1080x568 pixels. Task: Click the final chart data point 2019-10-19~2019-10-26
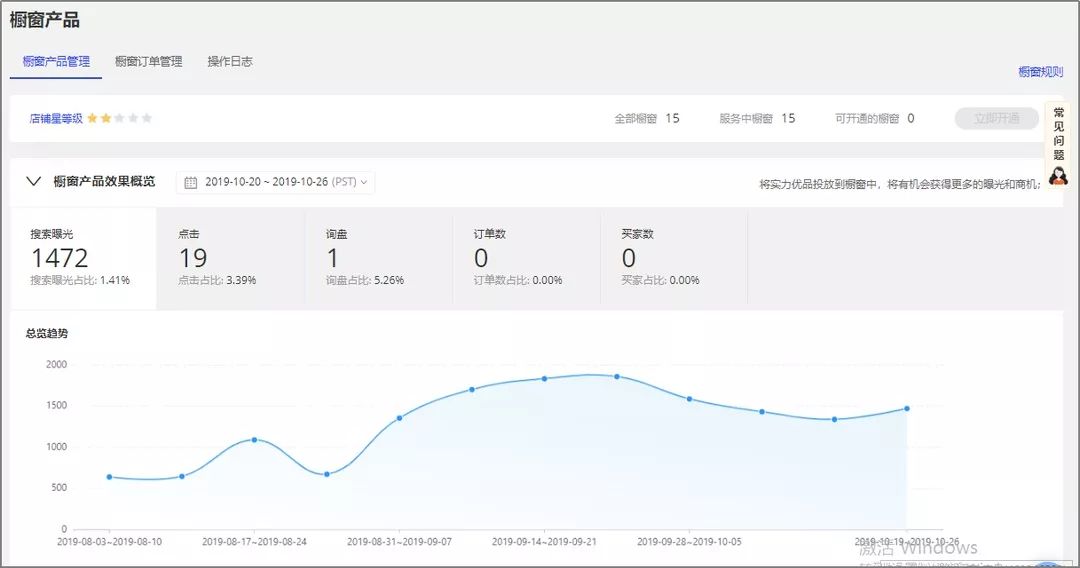tap(907, 408)
